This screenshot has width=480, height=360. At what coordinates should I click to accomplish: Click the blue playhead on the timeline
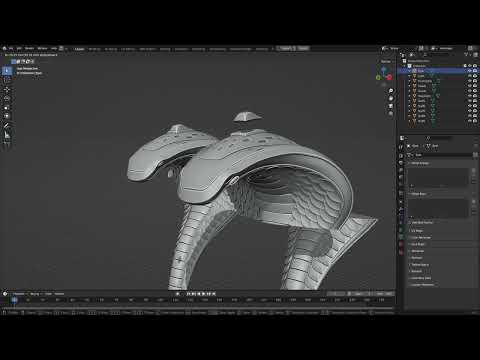(14, 300)
